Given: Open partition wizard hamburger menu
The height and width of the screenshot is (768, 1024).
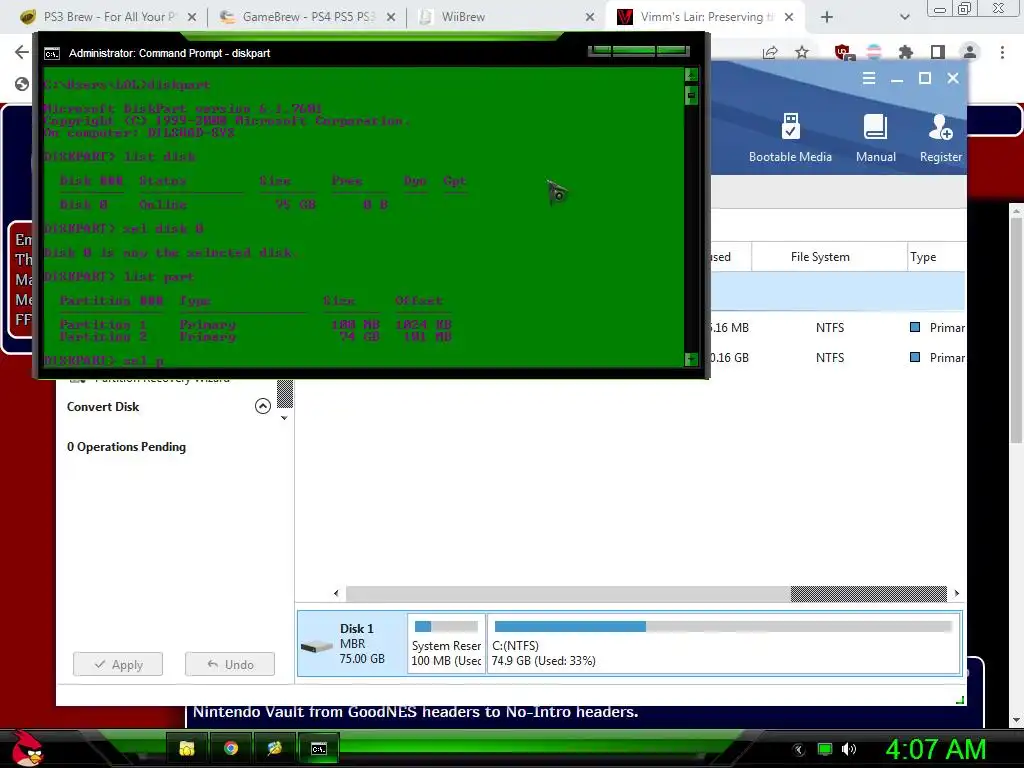Looking at the screenshot, I should (869, 78).
